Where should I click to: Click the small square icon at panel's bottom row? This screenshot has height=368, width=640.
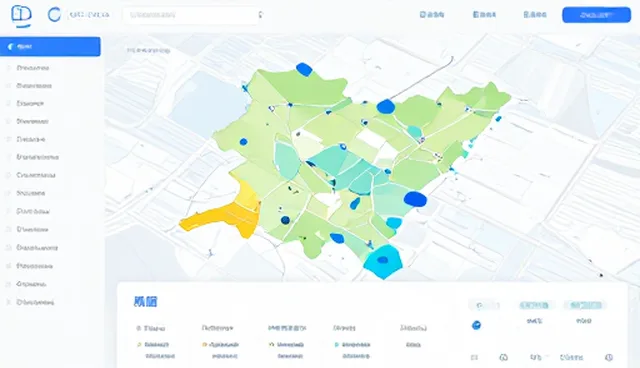[474, 357]
